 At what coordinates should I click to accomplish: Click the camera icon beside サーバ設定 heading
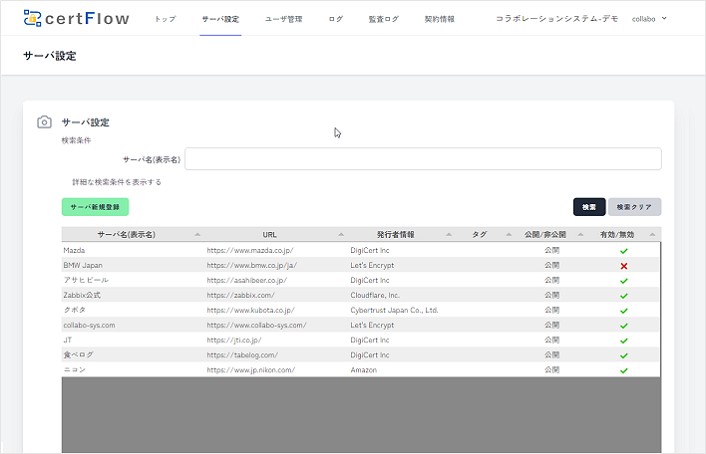pyautogui.click(x=44, y=122)
